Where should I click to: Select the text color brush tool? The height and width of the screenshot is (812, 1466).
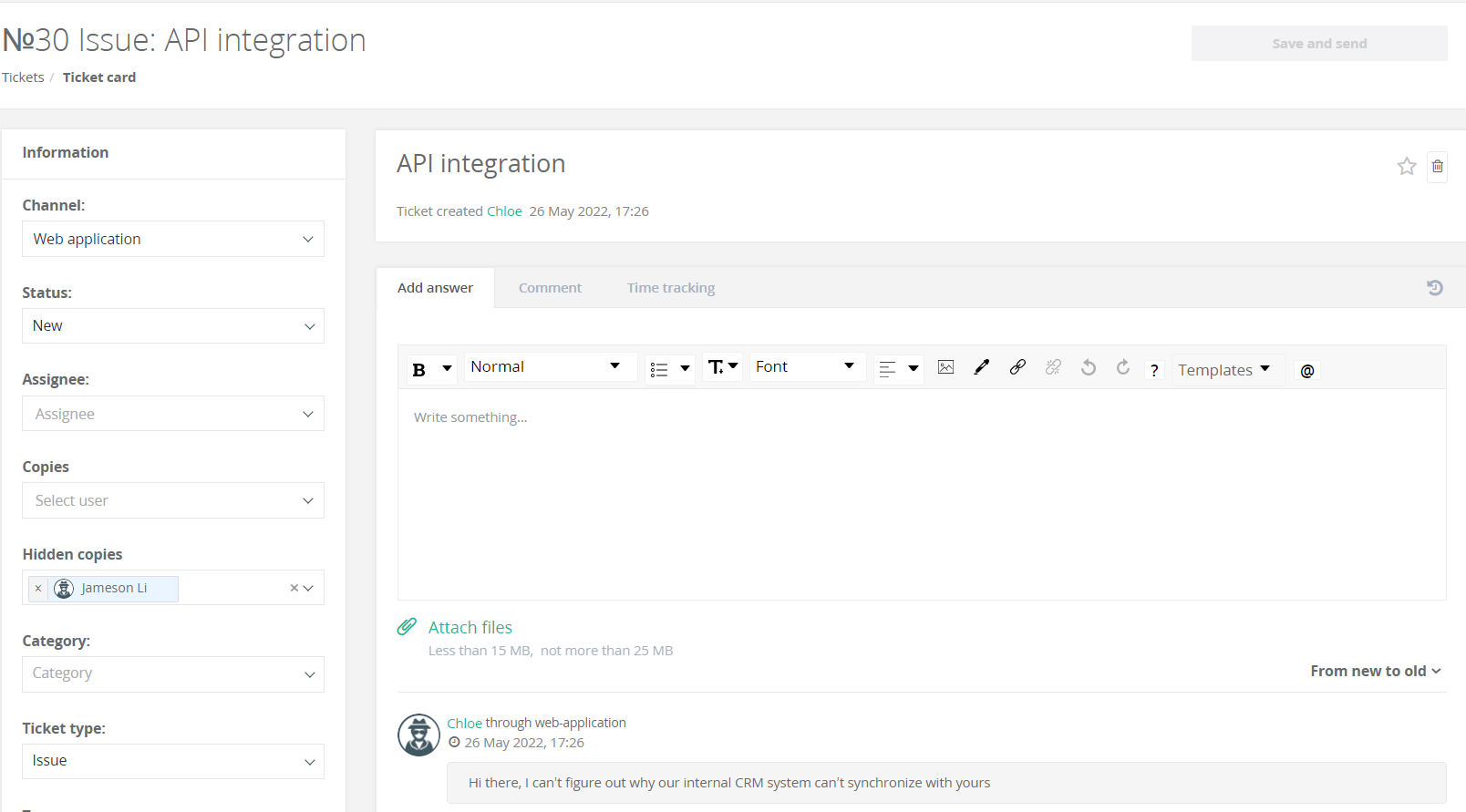pyautogui.click(x=982, y=367)
